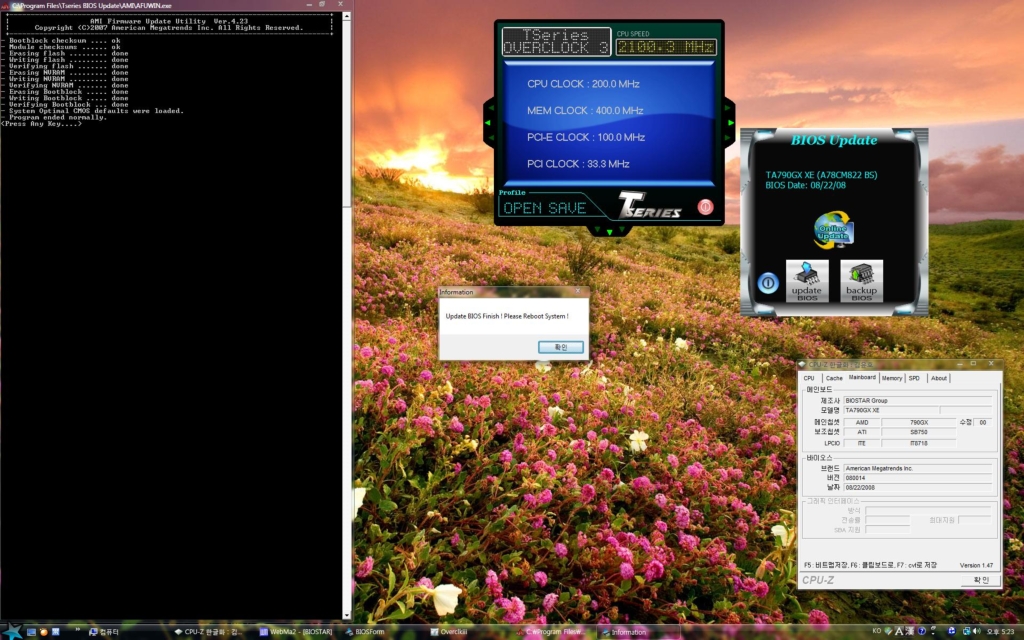The height and width of the screenshot is (640, 1024).
Task: Switch to WebMa2 - [BIOSTAR] taskbar item
Action: (296, 632)
